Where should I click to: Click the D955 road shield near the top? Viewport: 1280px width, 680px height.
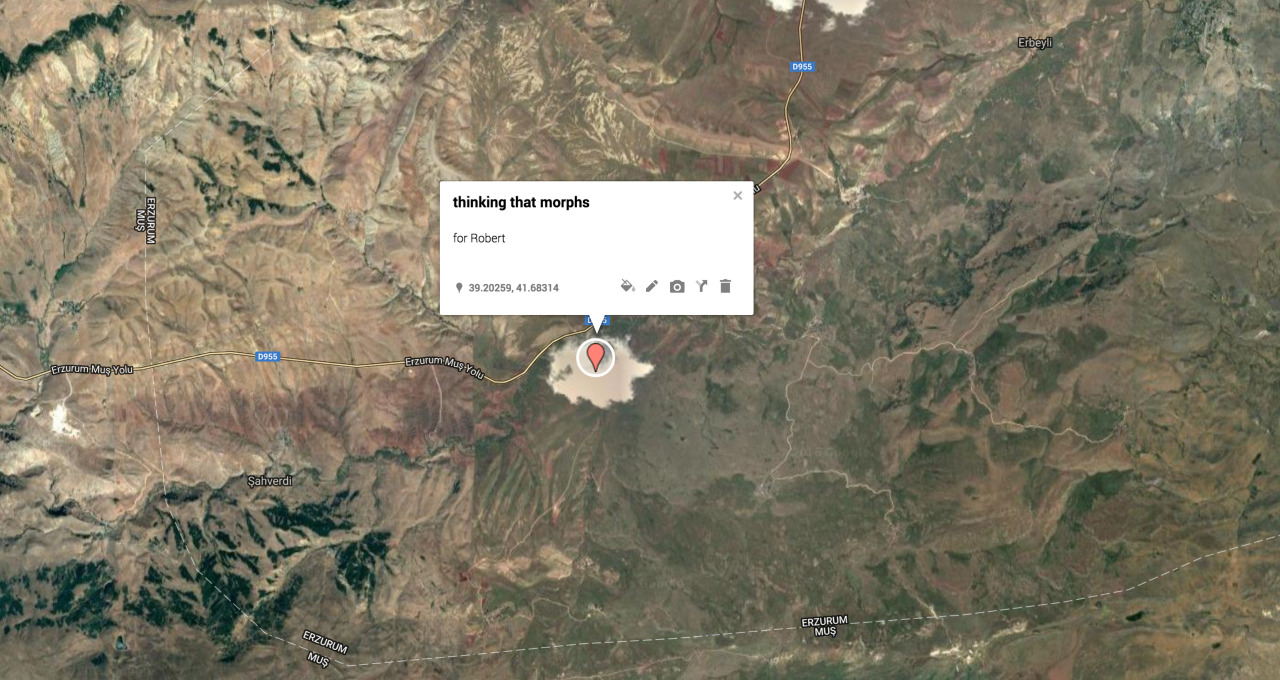click(802, 67)
